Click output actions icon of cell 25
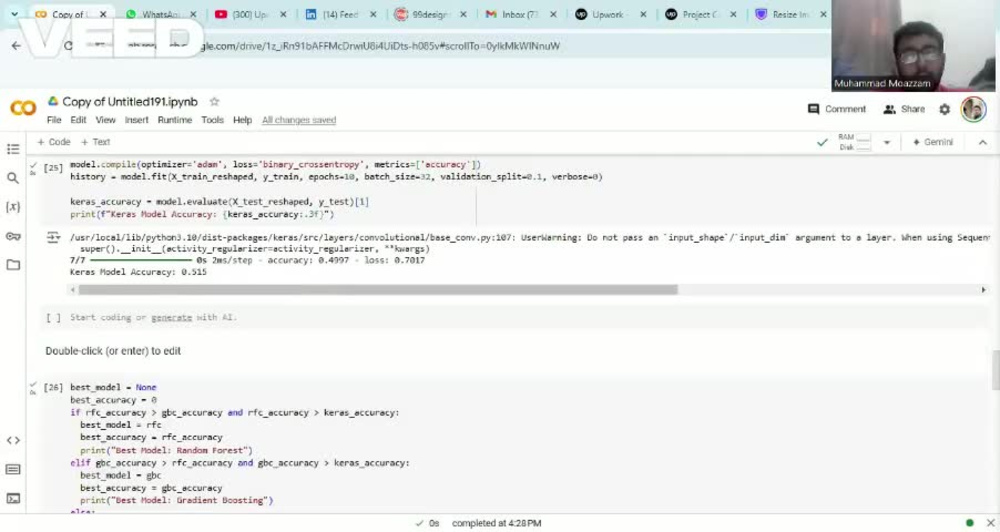Viewport: 1000px width, 532px height. (x=54, y=237)
